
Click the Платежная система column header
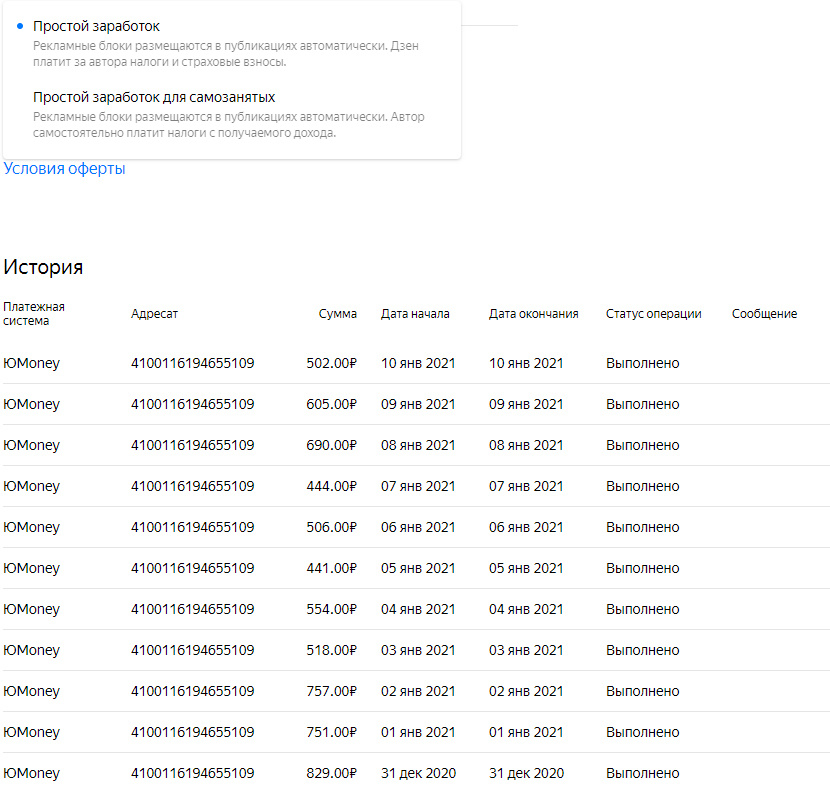tap(34, 313)
